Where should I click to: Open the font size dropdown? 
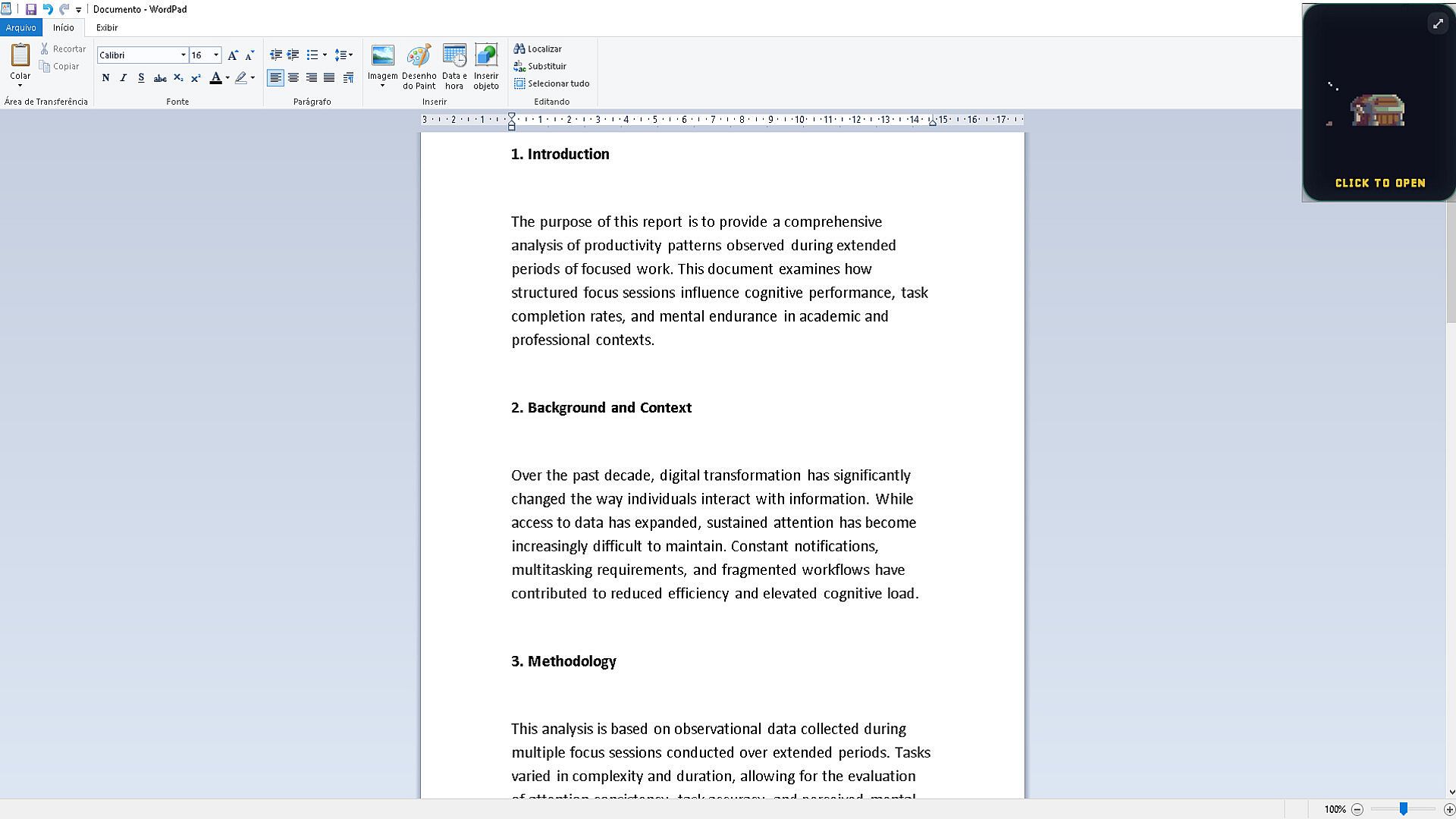pos(216,55)
